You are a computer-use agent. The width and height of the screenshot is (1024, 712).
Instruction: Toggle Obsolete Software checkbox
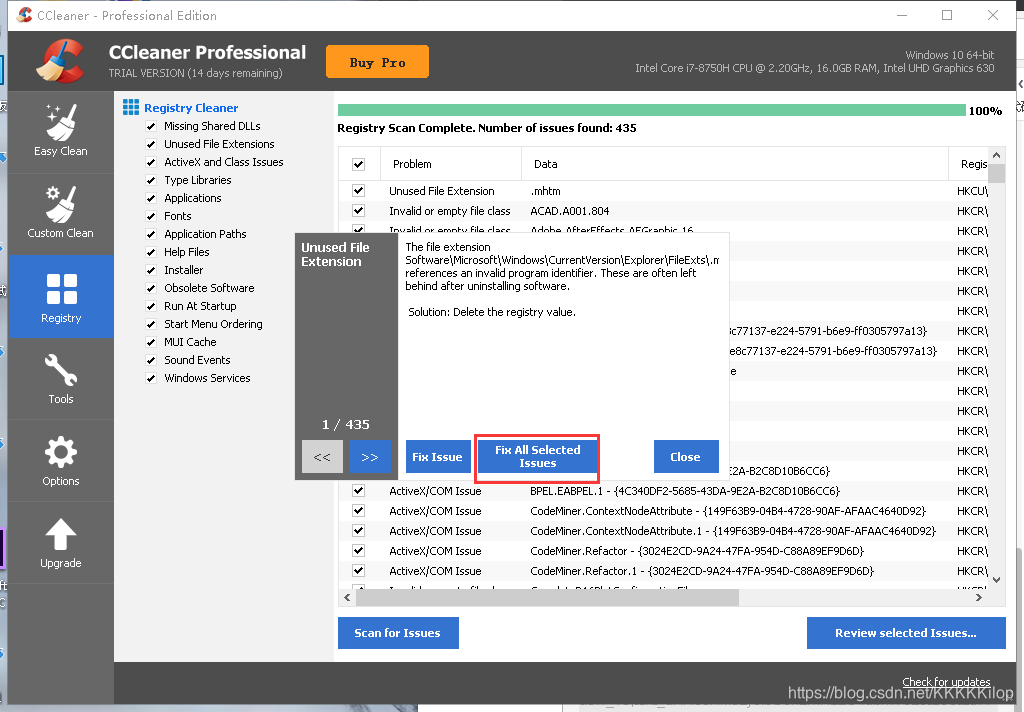151,288
